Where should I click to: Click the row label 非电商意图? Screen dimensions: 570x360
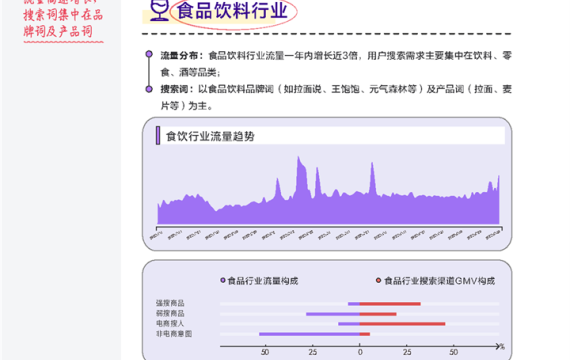pos(174,333)
